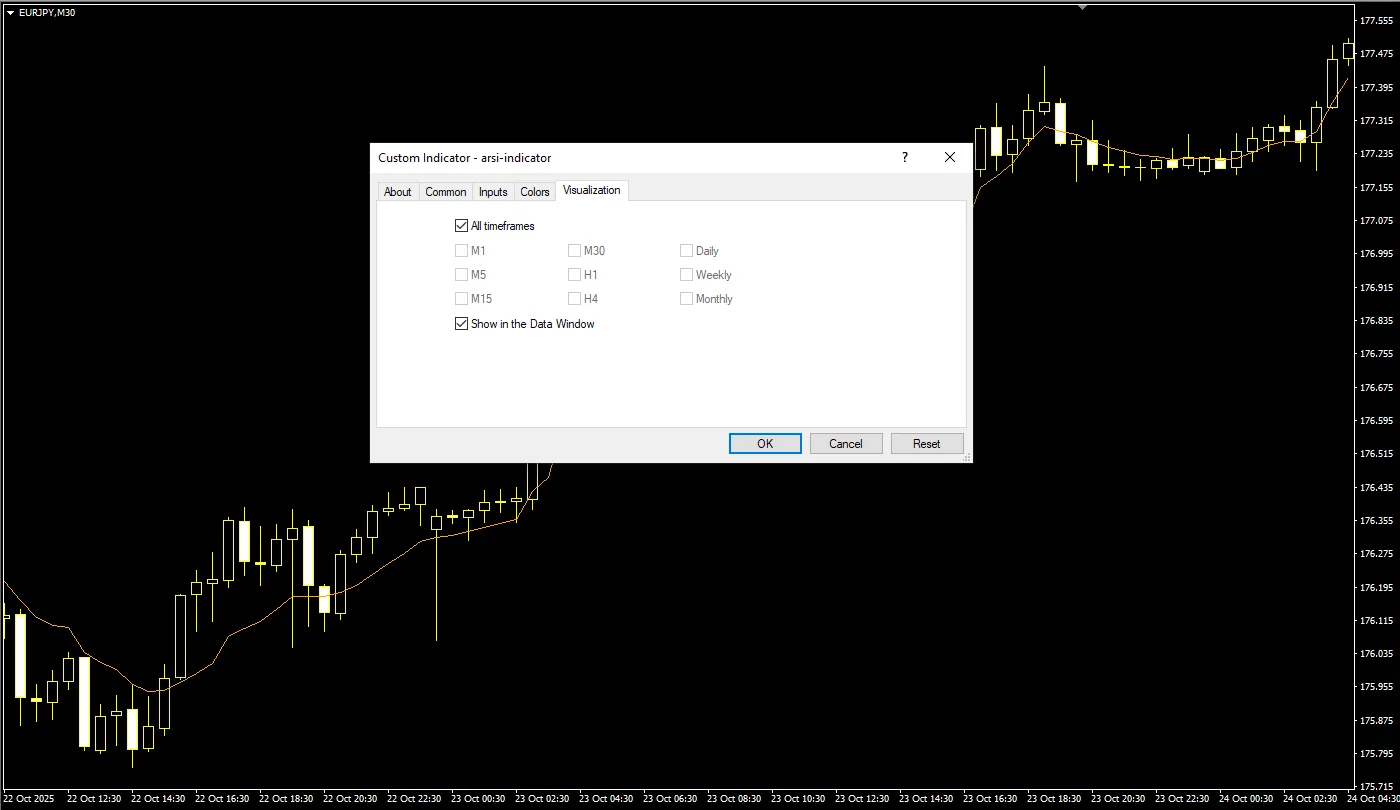Click Reset to restore defaults
1400x810 pixels.
click(927, 444)
